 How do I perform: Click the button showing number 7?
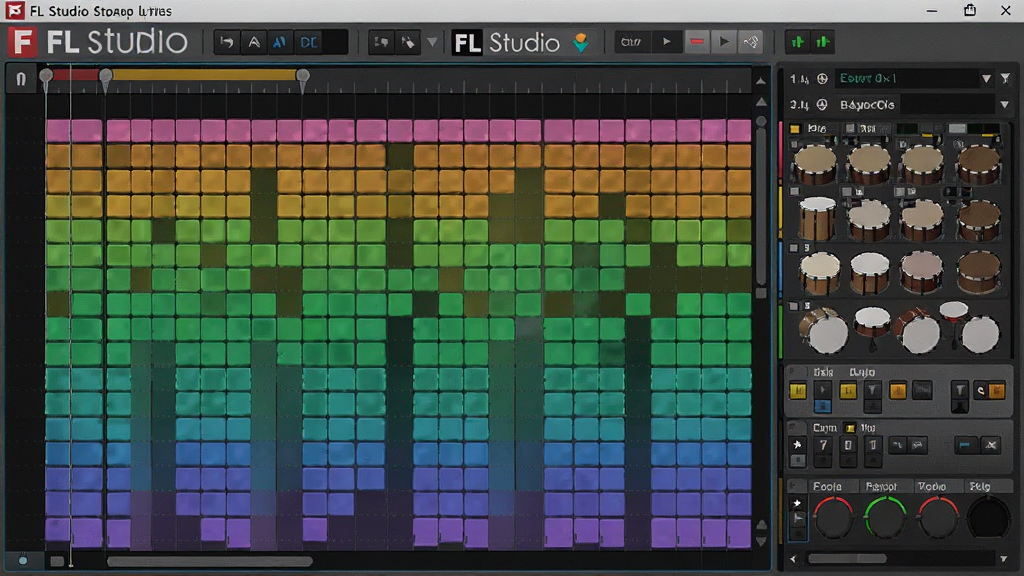tap(823, 445)
